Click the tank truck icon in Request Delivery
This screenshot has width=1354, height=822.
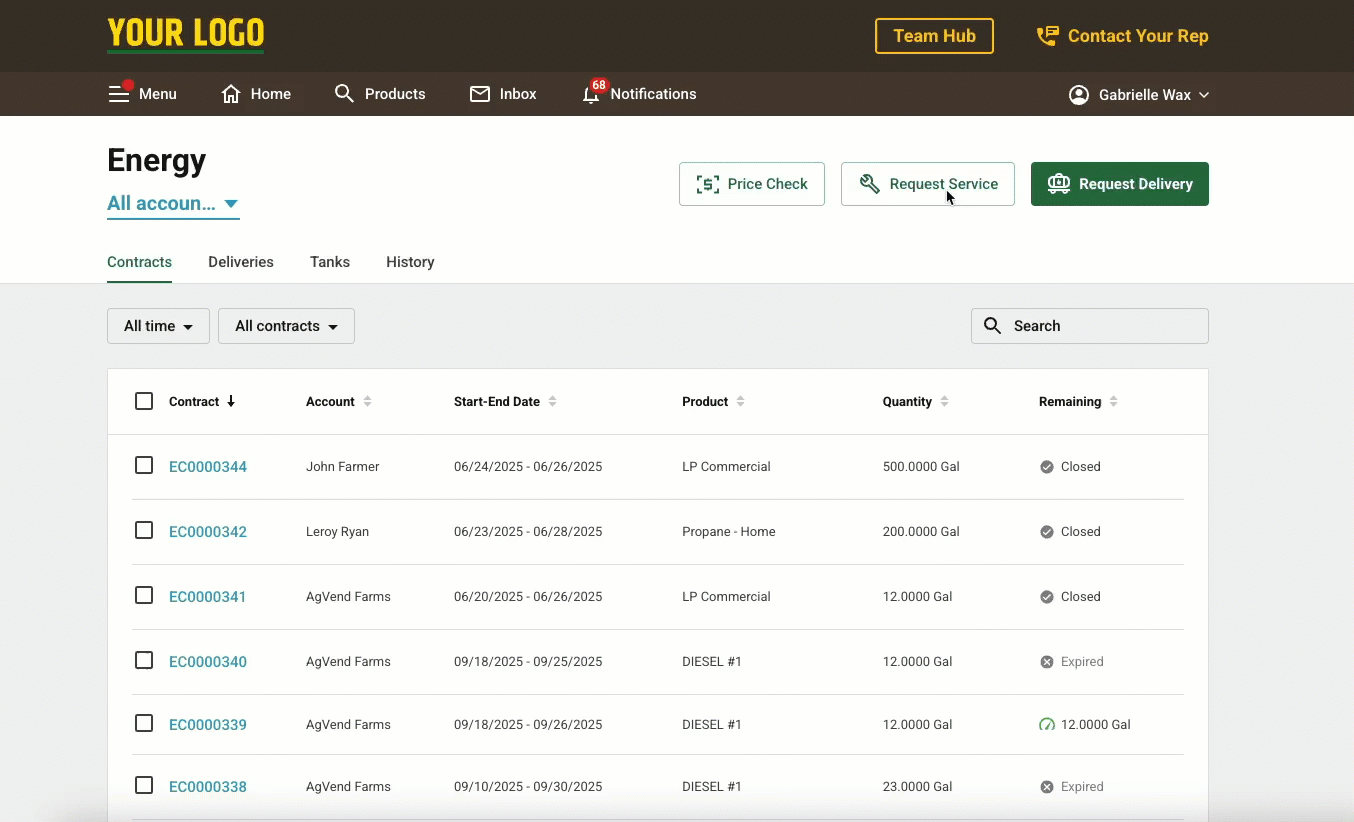pyautogui.click(x=1059, y=184)
